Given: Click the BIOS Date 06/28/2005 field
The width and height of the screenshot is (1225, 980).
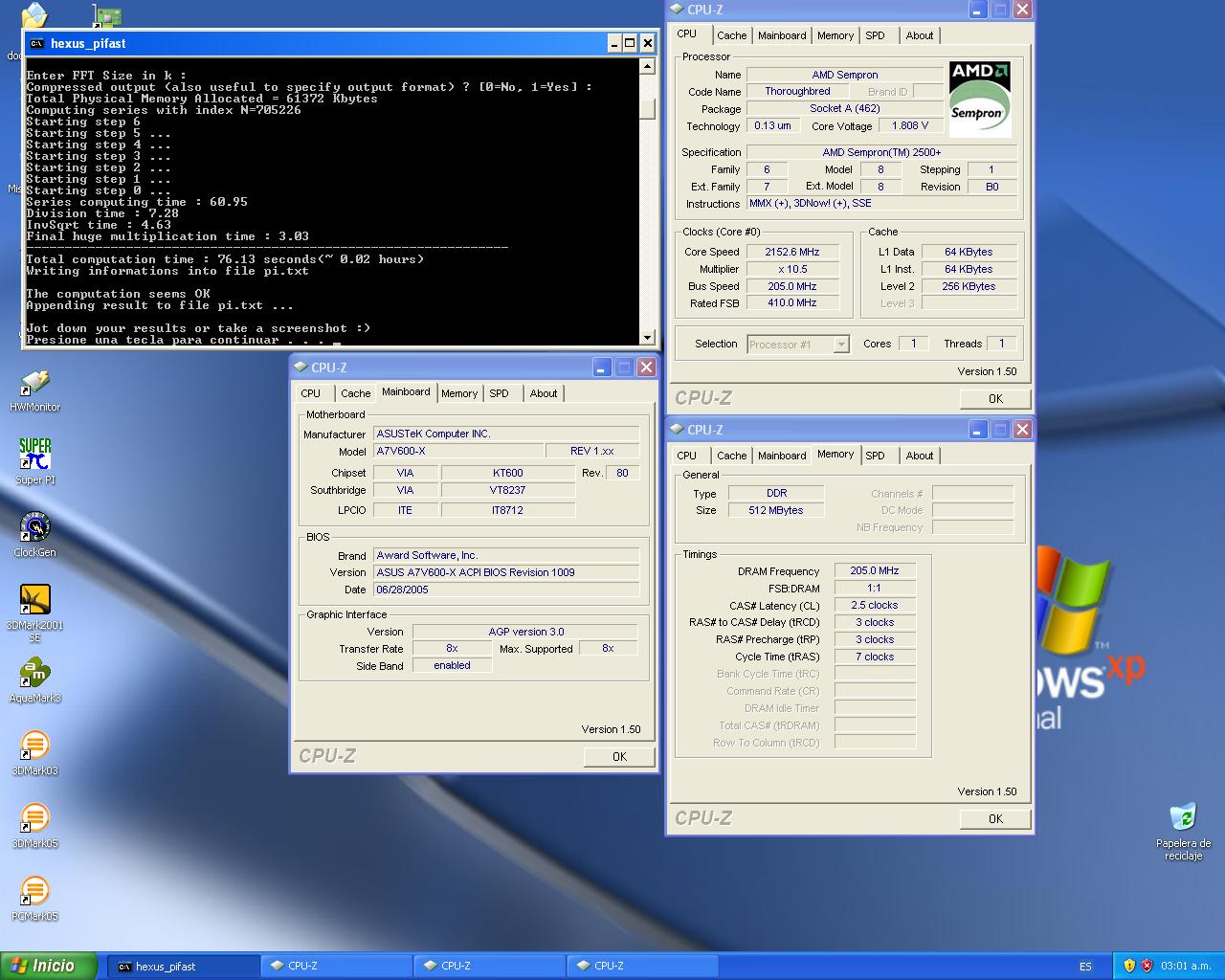Looking at the screenshot, I should [x=506, y=590].
